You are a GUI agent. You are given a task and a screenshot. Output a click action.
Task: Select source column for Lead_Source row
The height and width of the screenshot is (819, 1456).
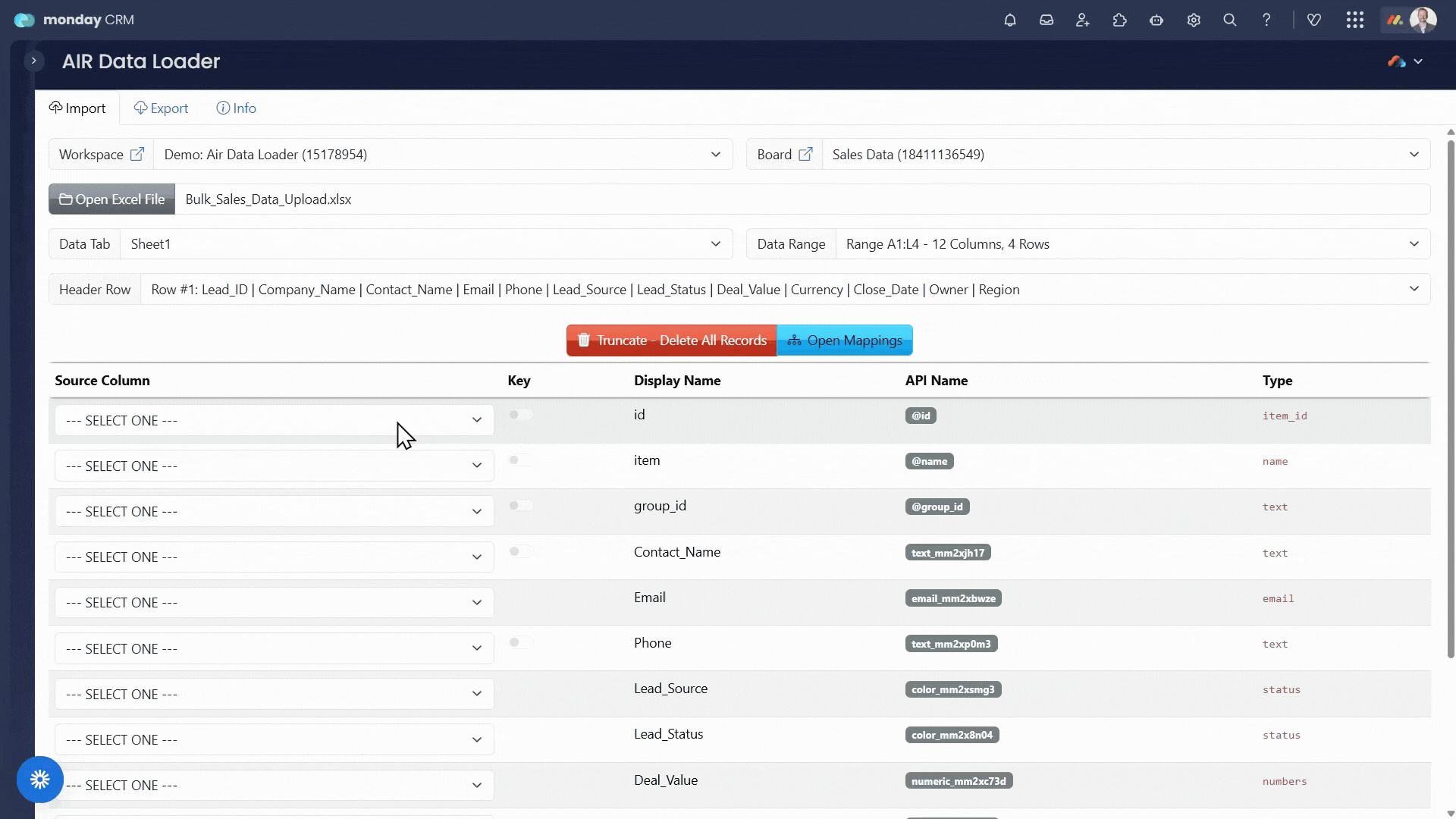pyautogui.click(x=275, y=694)
